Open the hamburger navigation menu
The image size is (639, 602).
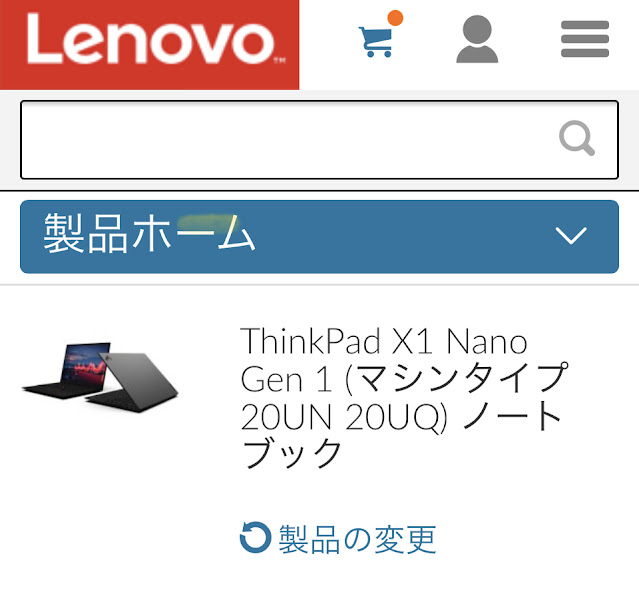click(585, 39)
